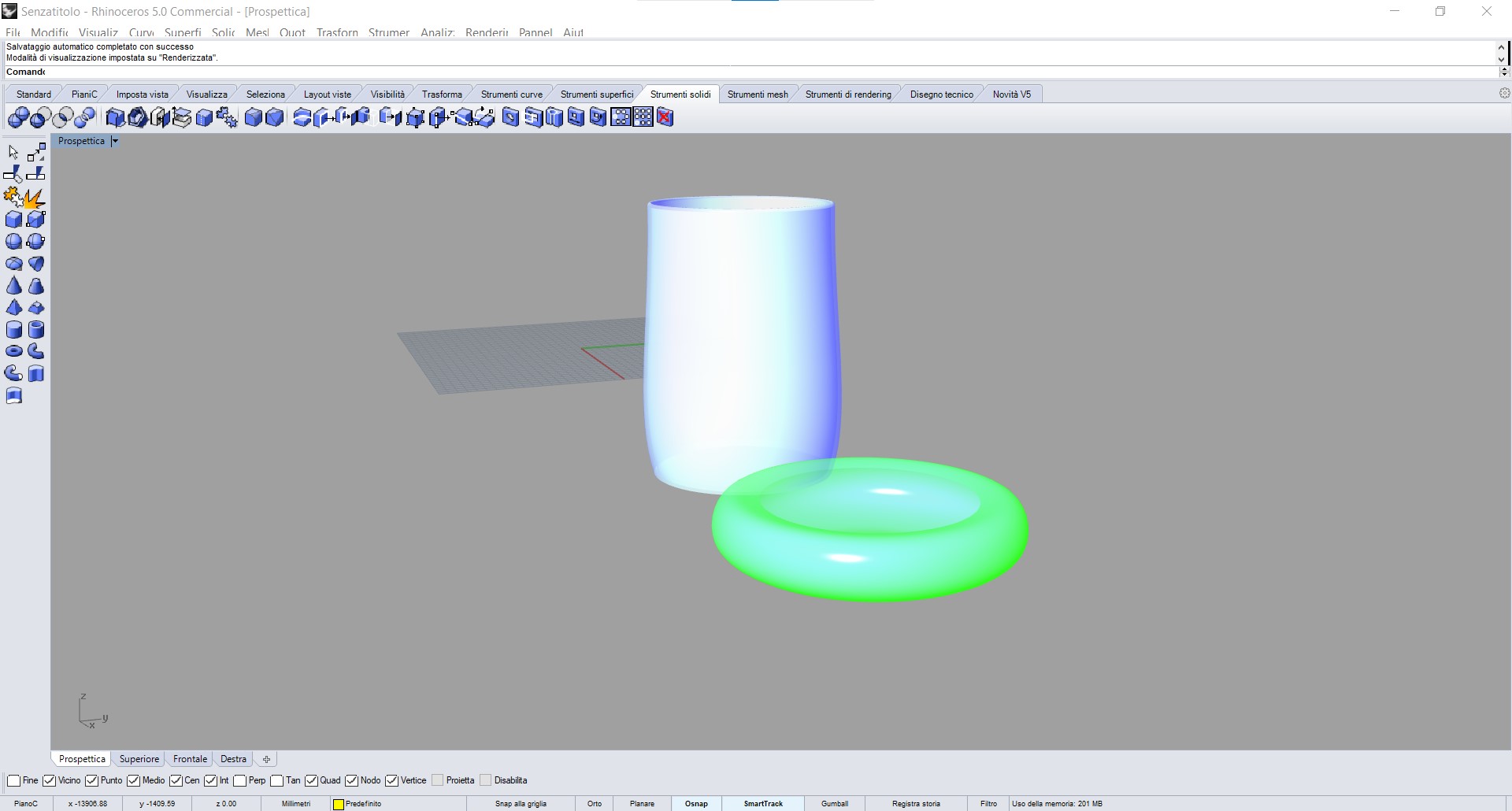The width and height of the screenshot is (1512, 811).
Task: Select the Box solid tool in sidebar
Action: pyautogui.click(x=13, y=220)
